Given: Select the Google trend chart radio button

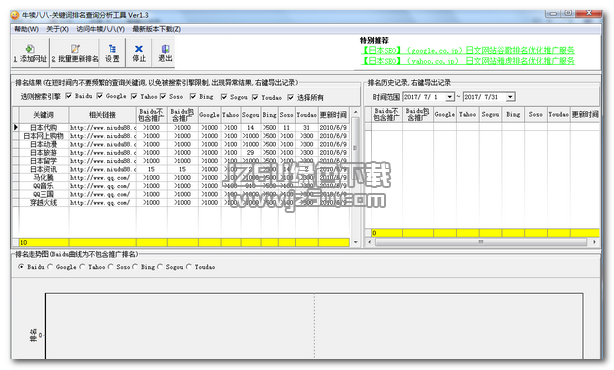Looking at the screenshot, I should click(50, 267).
